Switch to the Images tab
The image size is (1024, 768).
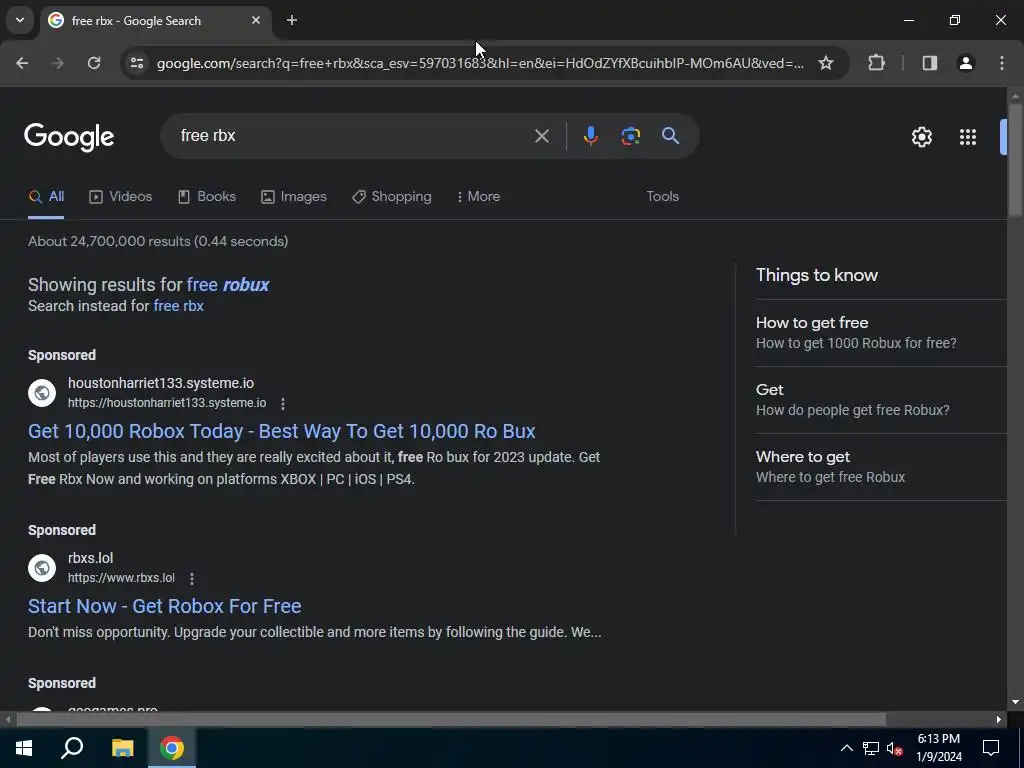[x=293, y=197]
